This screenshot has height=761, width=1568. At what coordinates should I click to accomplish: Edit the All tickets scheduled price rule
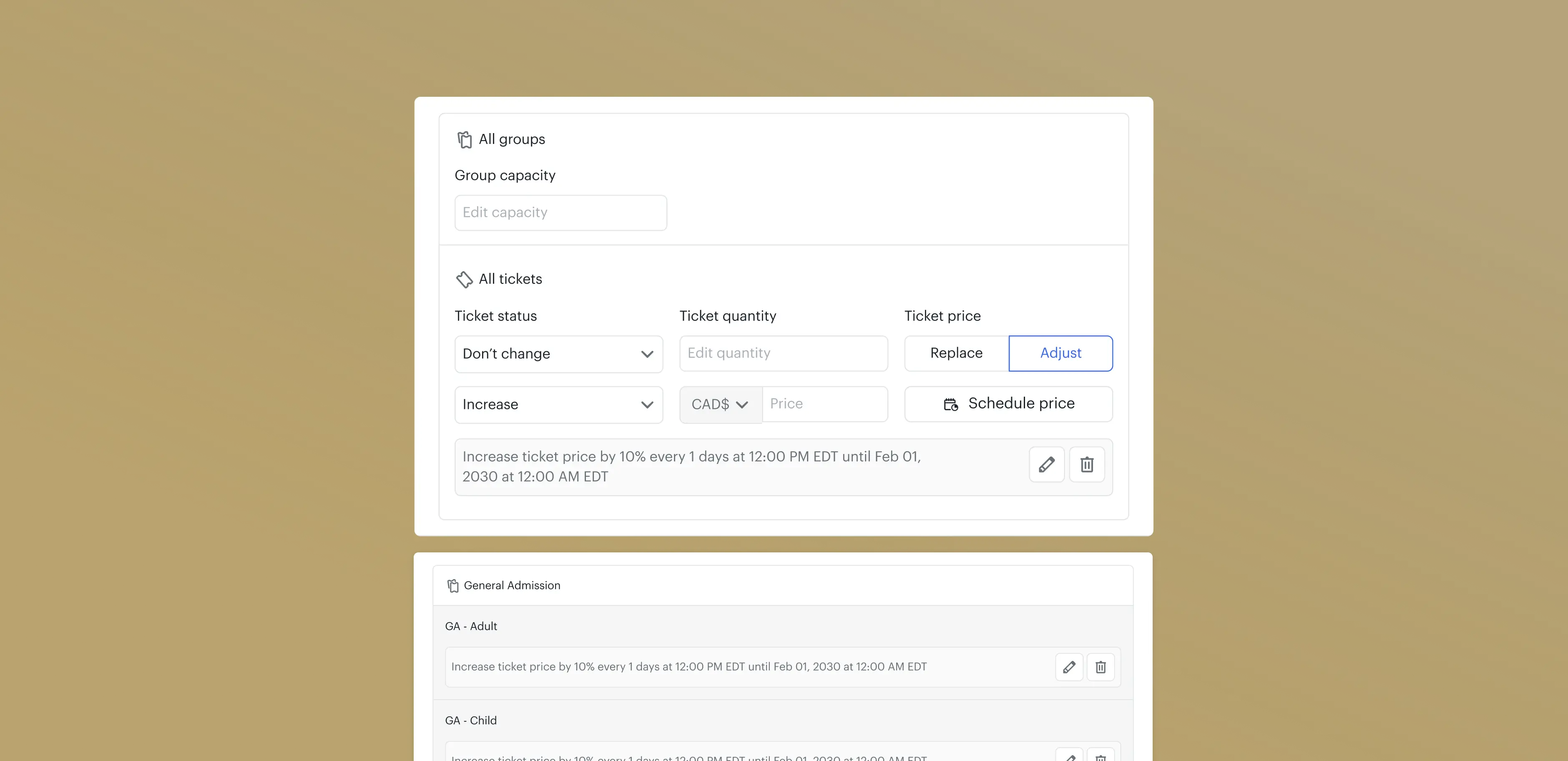pyautogui.click(x=1046, y=464)
